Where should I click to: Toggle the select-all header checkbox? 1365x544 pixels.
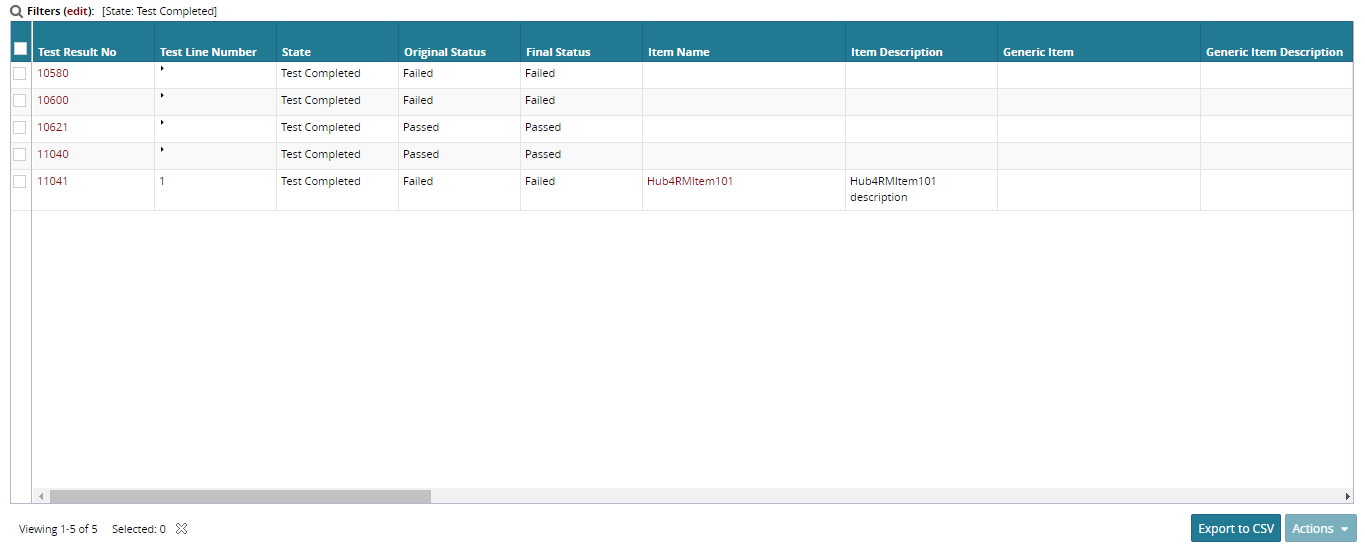[x=20, y=48]
